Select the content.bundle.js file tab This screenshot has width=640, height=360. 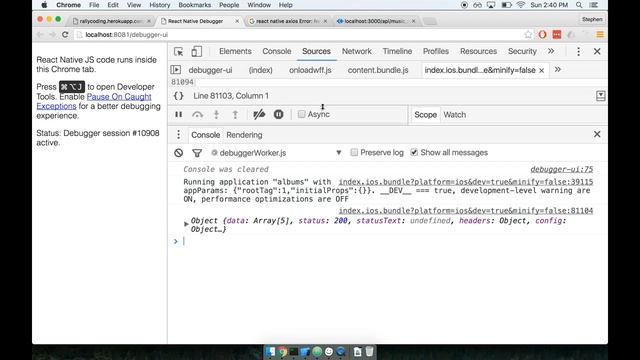pos(378,70)
